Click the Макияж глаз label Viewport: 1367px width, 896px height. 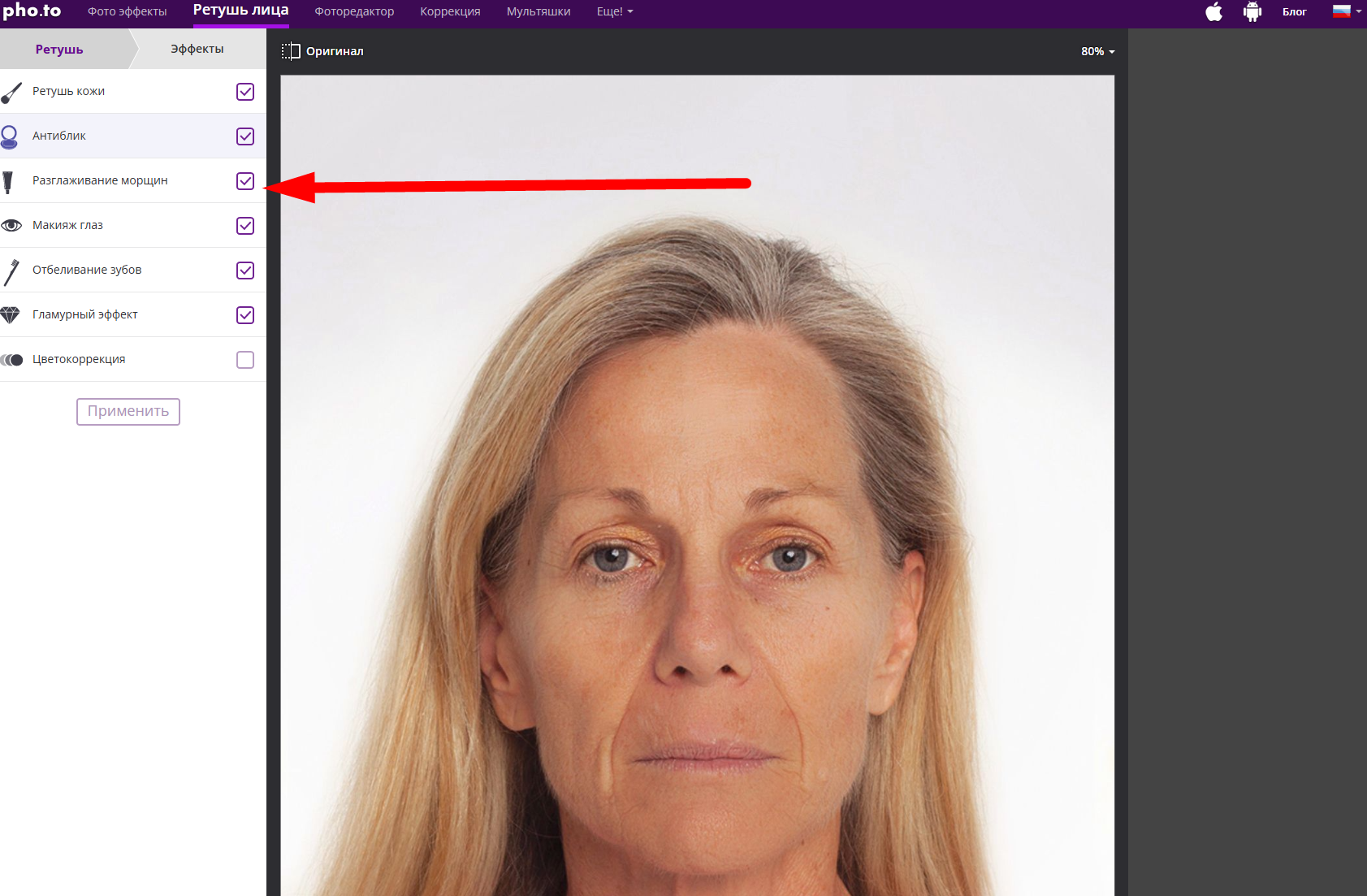[67, 225]
